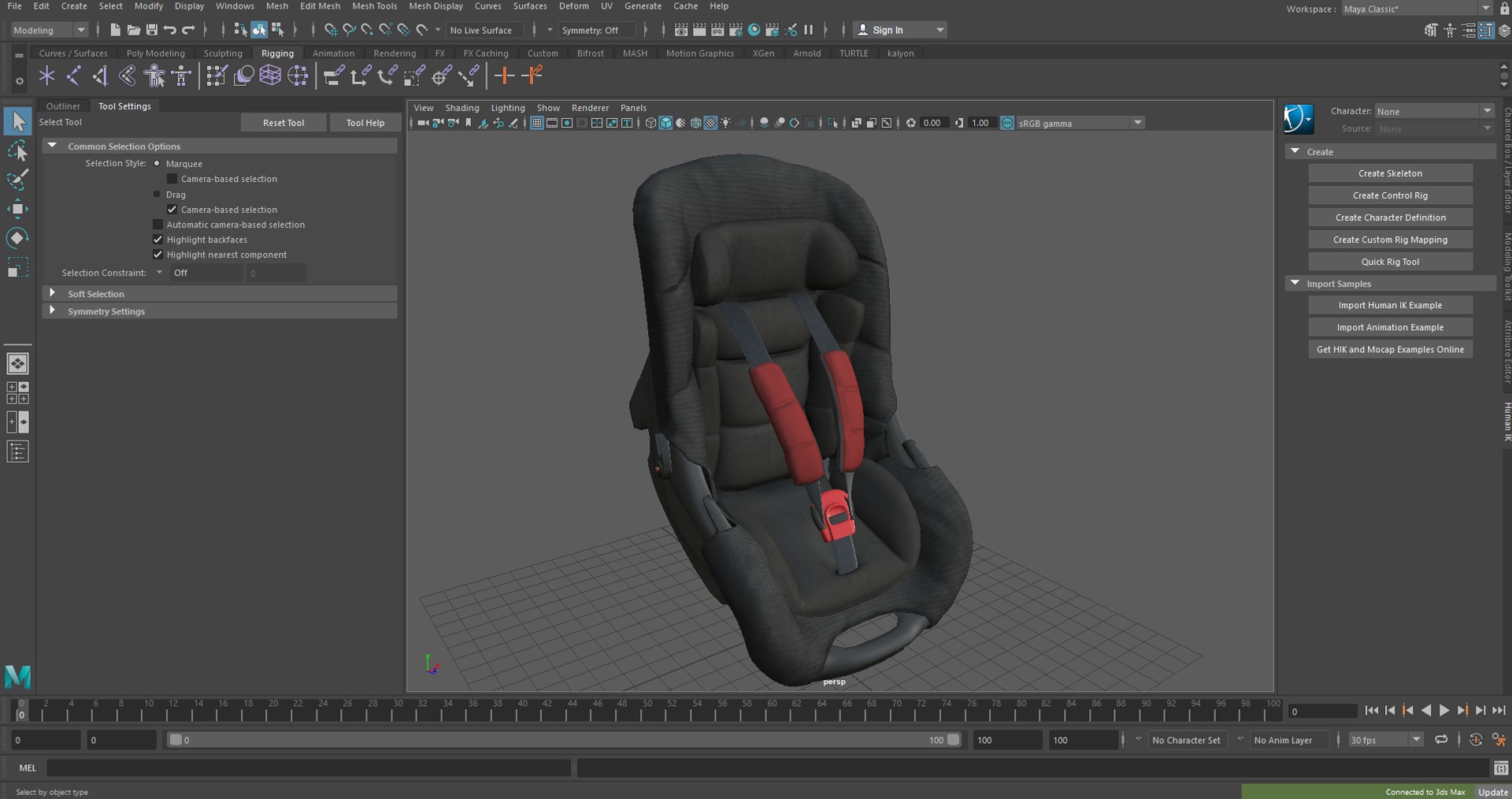Toggle the auto keyframe button

point(1476,740)
